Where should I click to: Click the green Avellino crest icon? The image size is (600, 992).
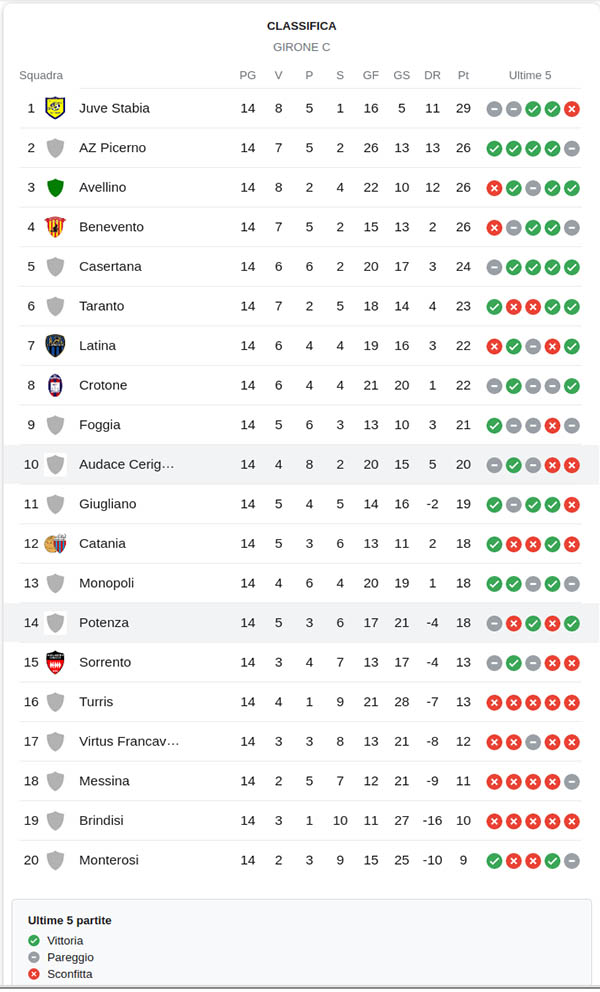[55, 187]
